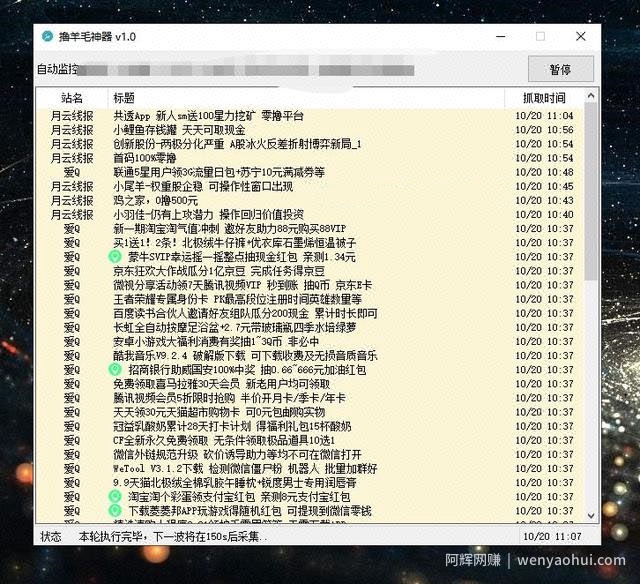This screenshot has width=640, height=584.
Task: Select row 联通5星用户领3G流量日包
Action: [310, 172]
